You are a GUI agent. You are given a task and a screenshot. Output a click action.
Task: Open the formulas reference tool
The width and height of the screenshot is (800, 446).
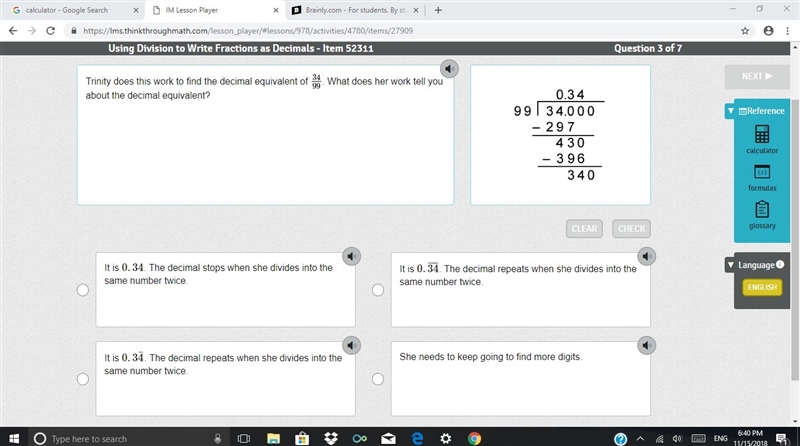point(762,178)
